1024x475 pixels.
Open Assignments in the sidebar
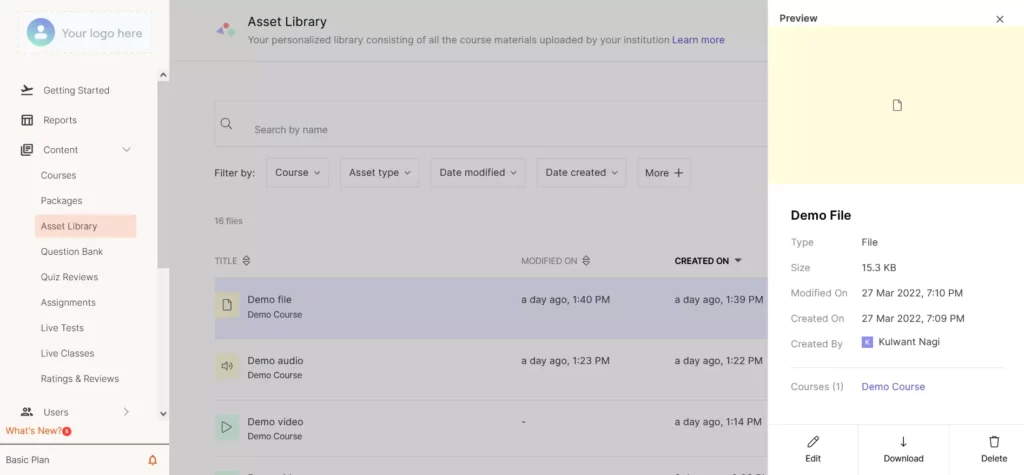[68, 303]
